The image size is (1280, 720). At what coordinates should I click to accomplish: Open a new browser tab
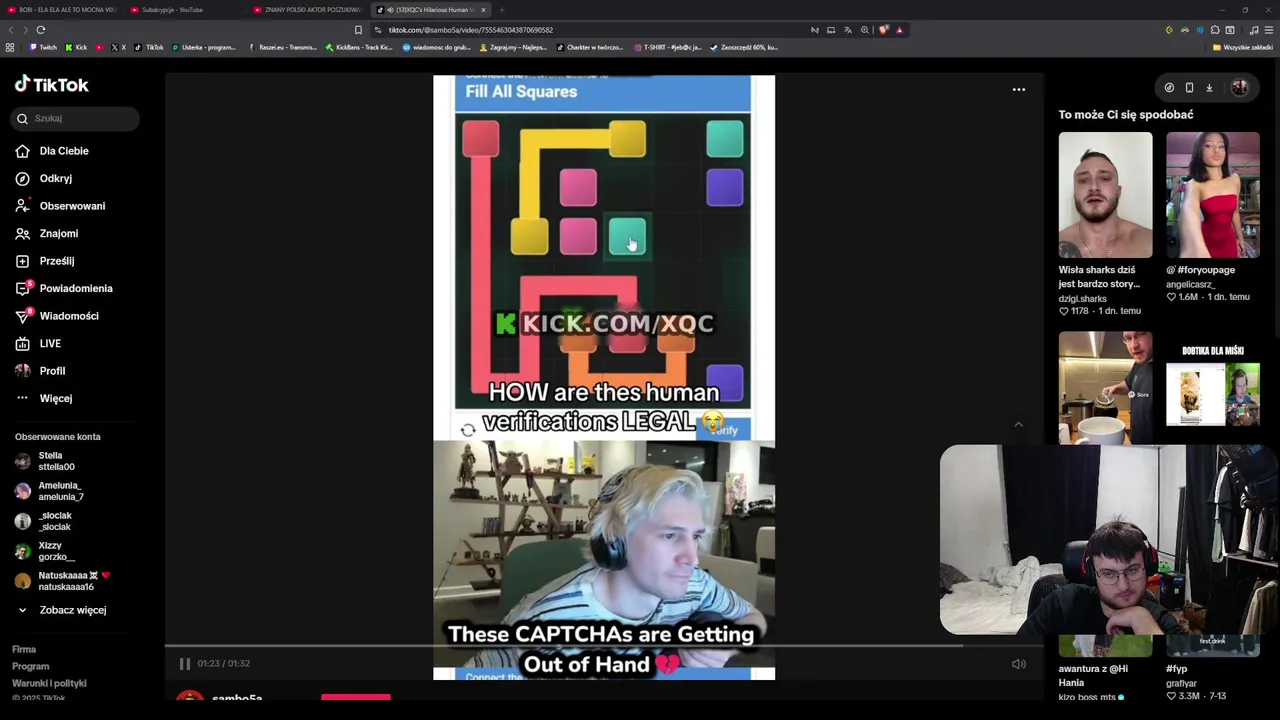[502, 10]
